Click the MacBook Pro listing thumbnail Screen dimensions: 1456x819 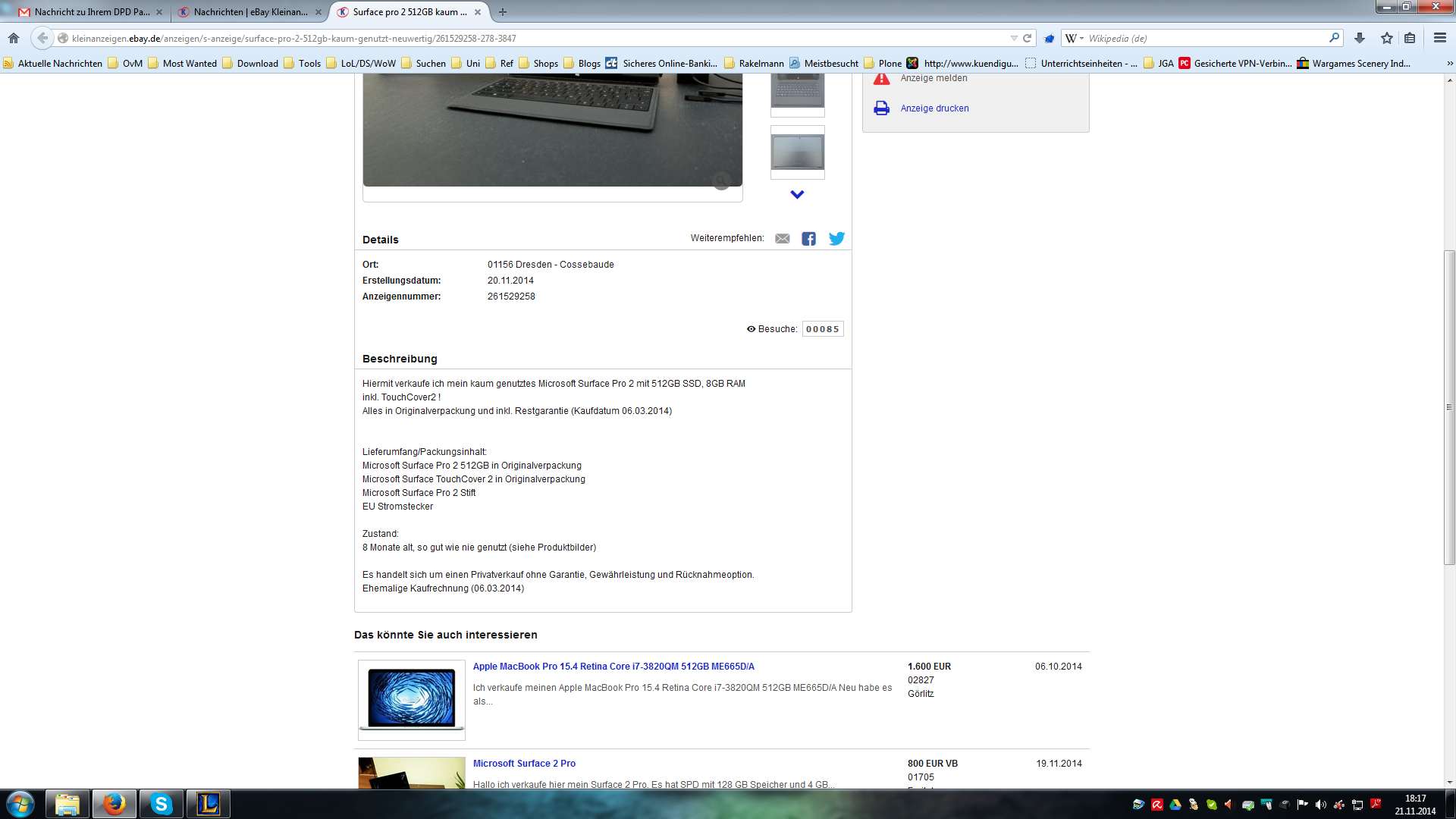[412, 700]
